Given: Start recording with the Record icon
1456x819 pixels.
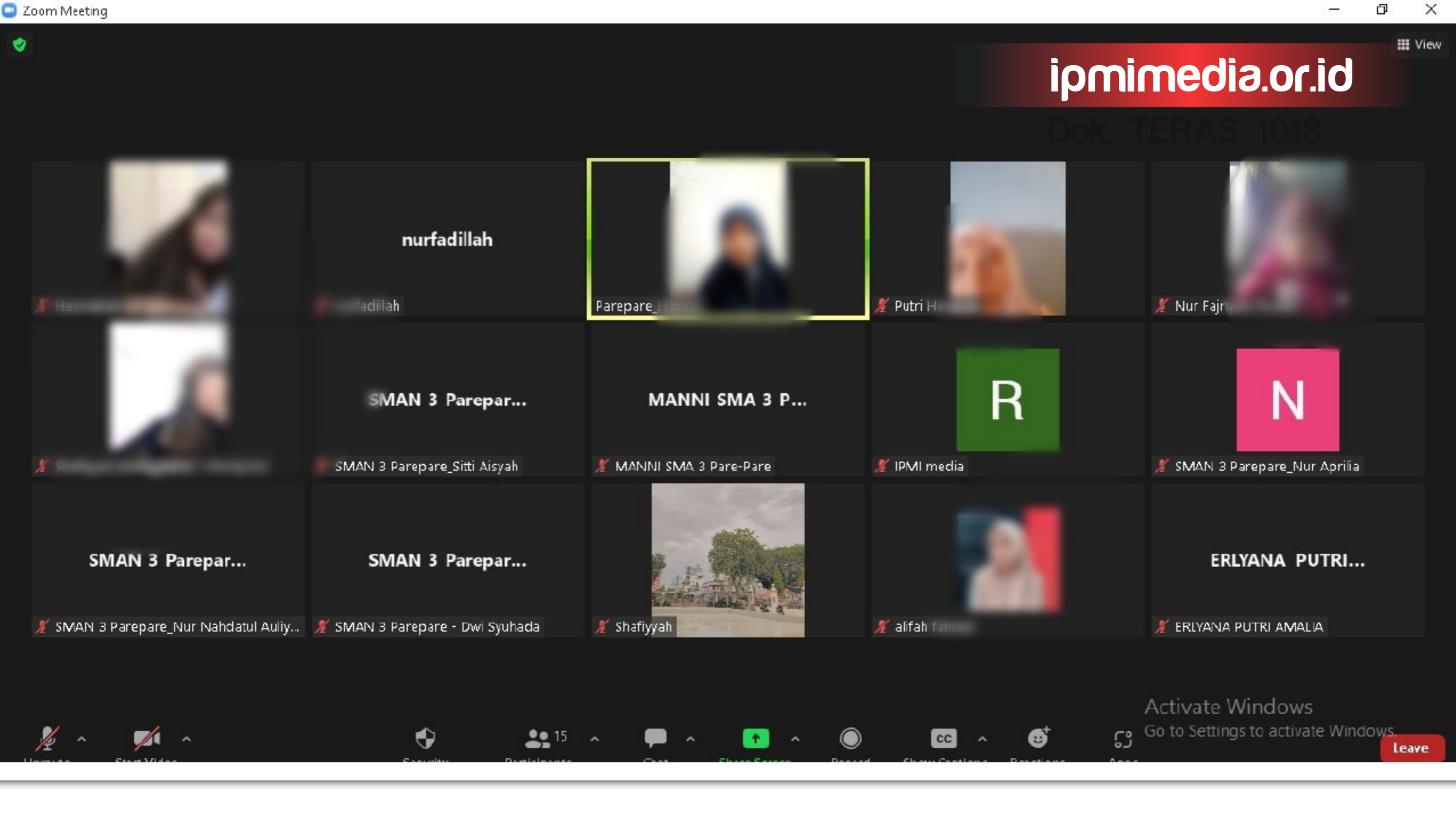Looking at the screenshot, I should pos(850,738).
